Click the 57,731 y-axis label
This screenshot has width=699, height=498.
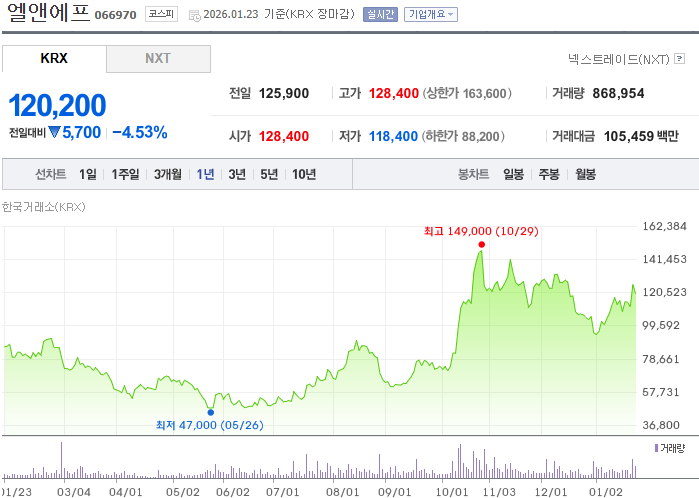tap(661, 392)
